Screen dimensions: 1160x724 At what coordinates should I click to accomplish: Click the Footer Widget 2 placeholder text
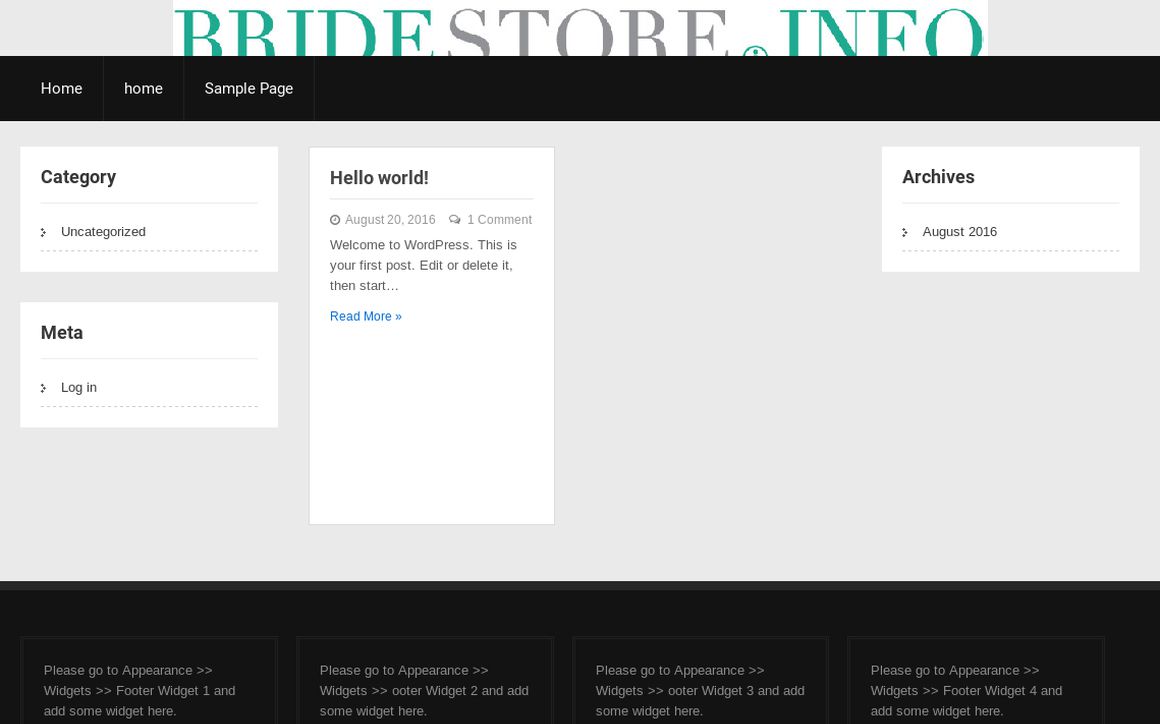[x=424, y=691]
